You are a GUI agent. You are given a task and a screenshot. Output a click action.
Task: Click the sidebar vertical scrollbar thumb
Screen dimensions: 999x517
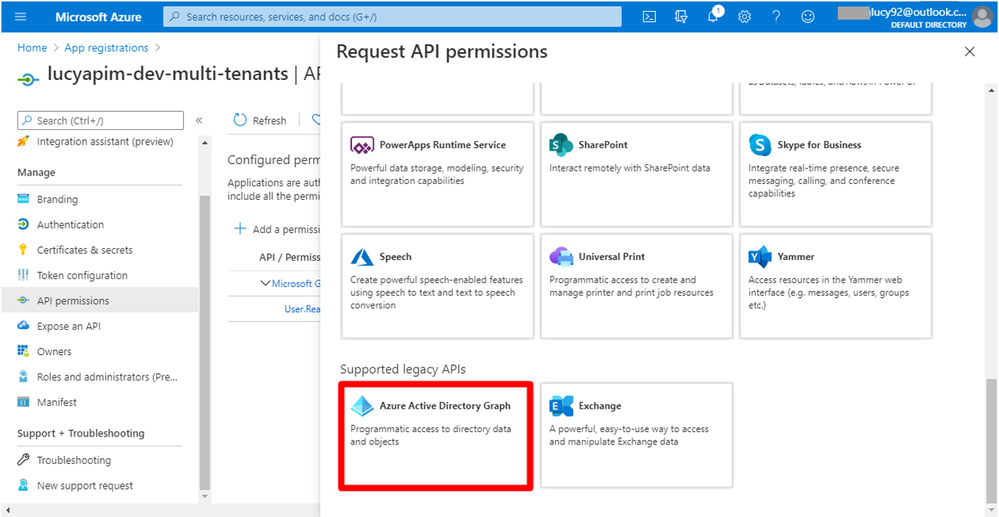click(204, 341)
